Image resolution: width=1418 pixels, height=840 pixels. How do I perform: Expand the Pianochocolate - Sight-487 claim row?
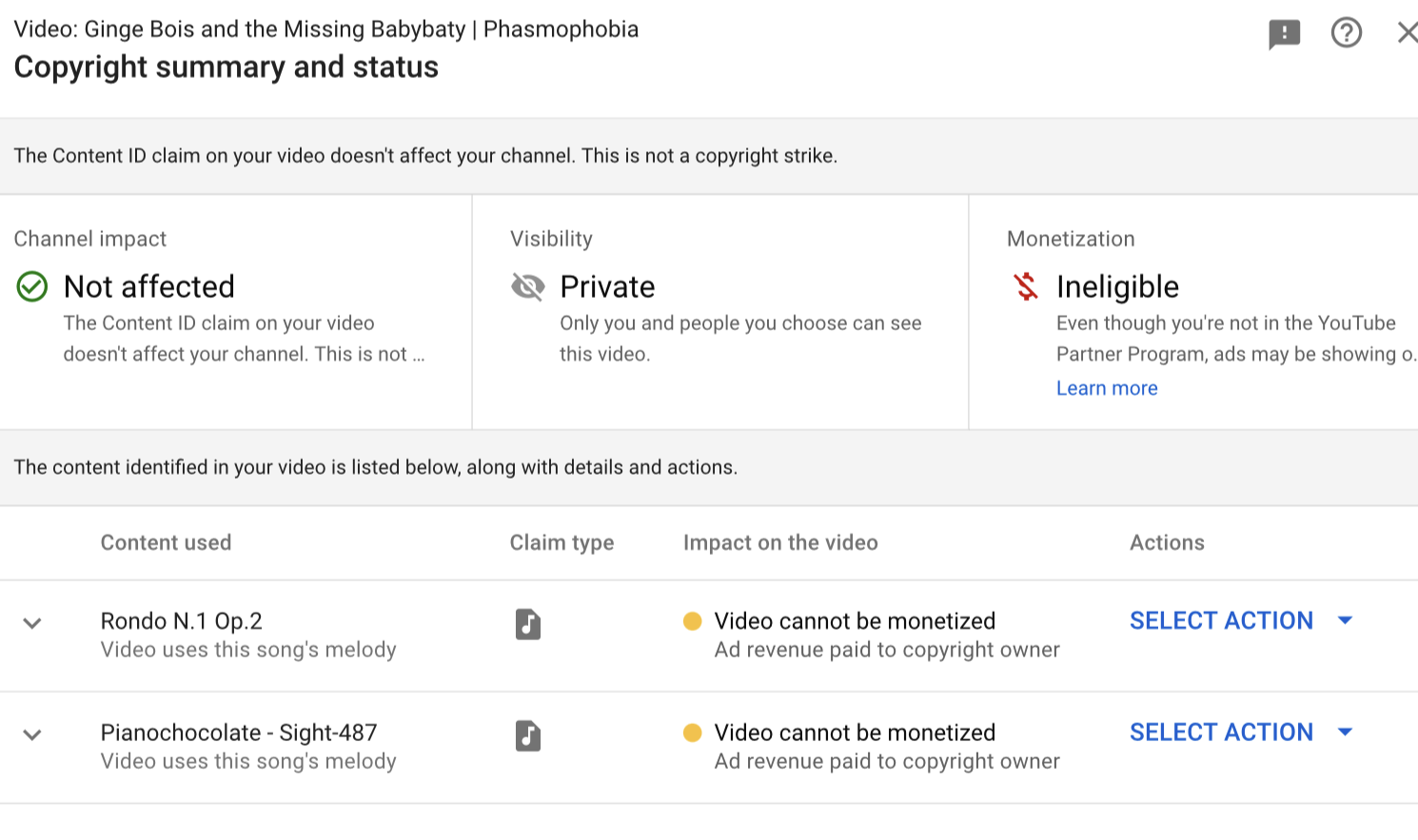(x=32, y=735)
